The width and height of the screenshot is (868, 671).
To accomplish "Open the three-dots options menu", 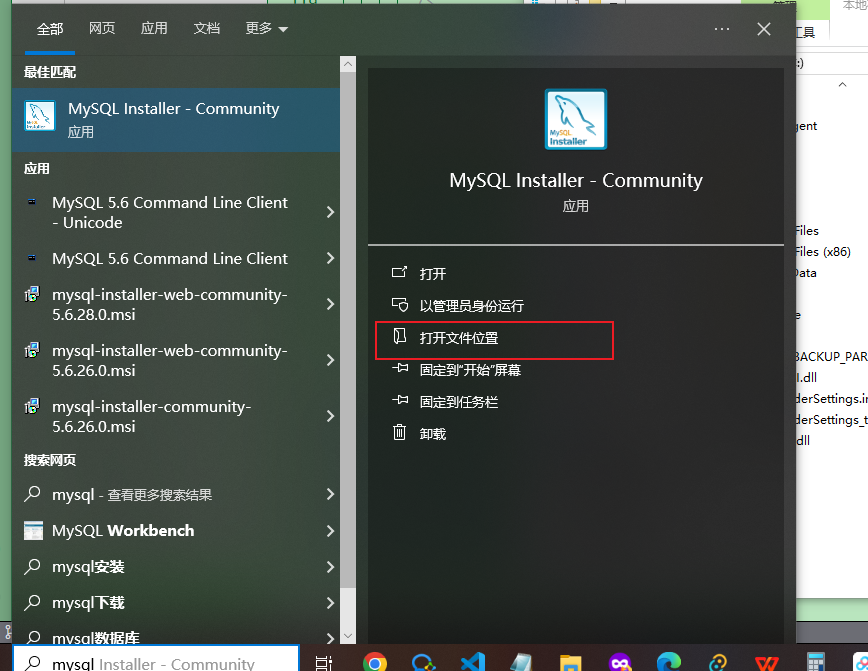I will (x=721, y=29).
